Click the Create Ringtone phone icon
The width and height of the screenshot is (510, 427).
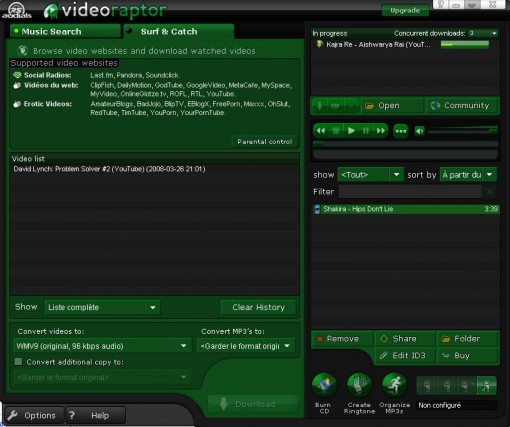[359, 385]
